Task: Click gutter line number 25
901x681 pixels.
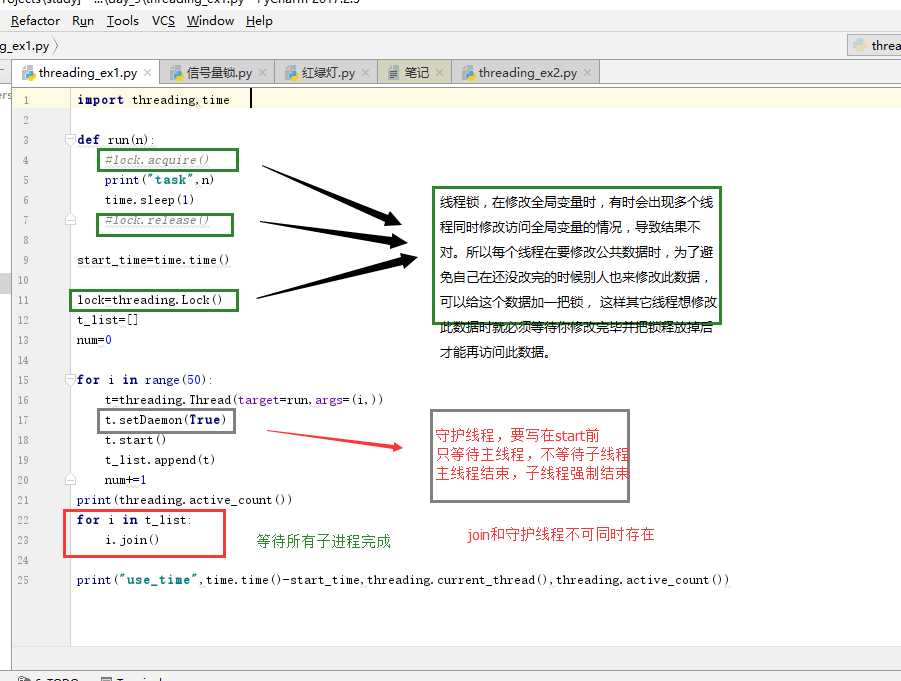Action: coord(23,580)
